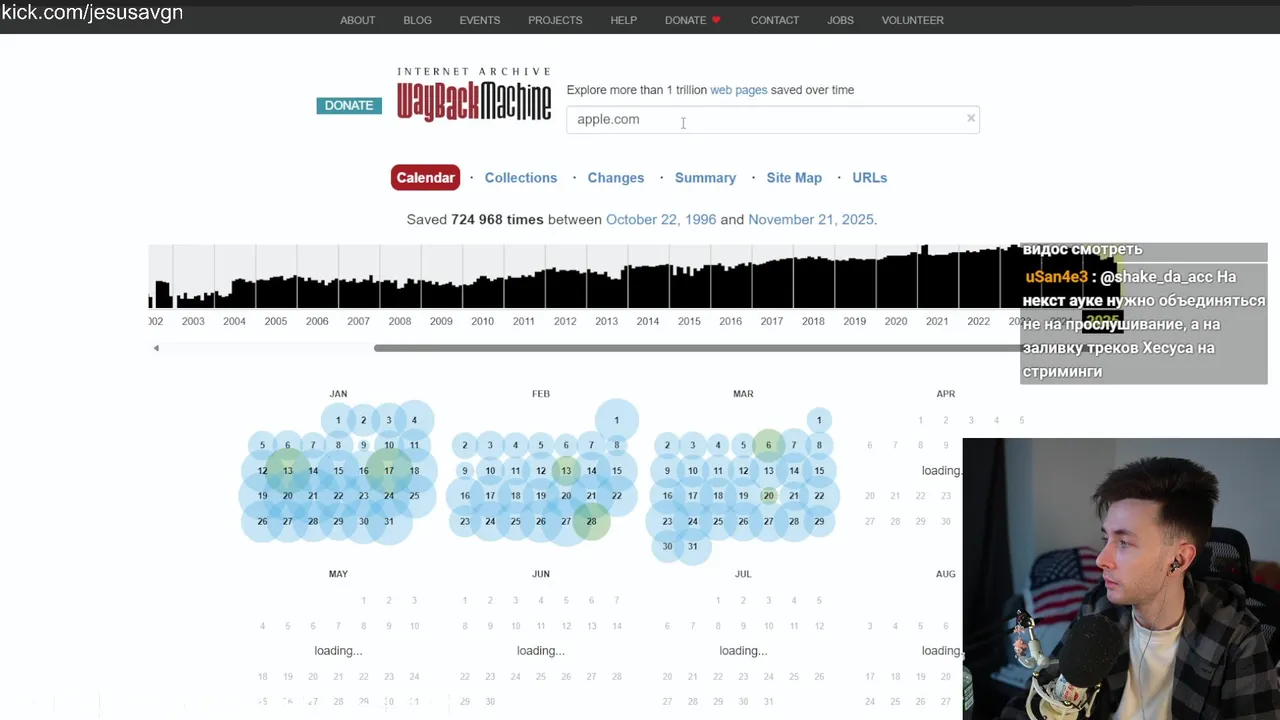Open February 20 snapshot bubble
Image resolution: width=1280 pixels, height=720 pixels.
(566, 496)
